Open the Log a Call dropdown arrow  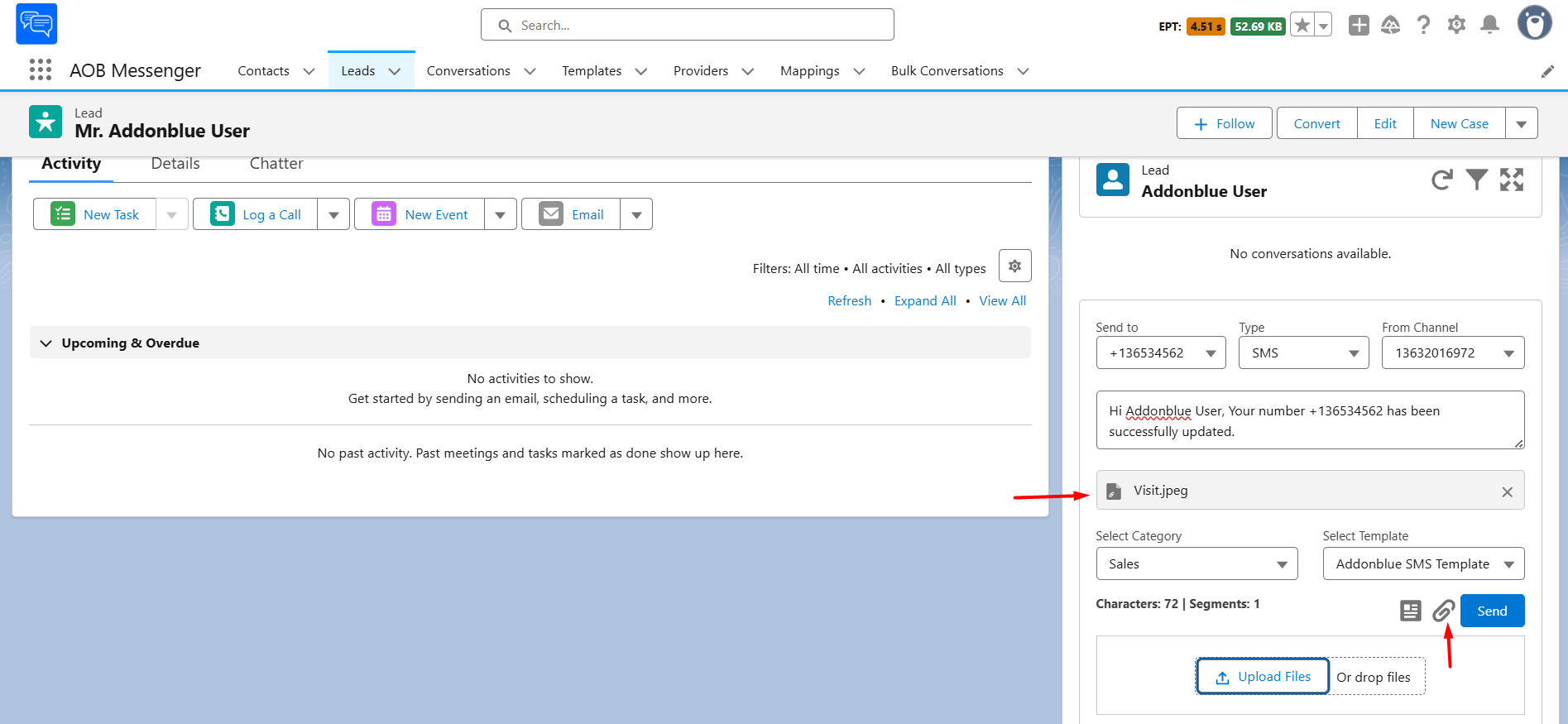click(x=333, y=215)
